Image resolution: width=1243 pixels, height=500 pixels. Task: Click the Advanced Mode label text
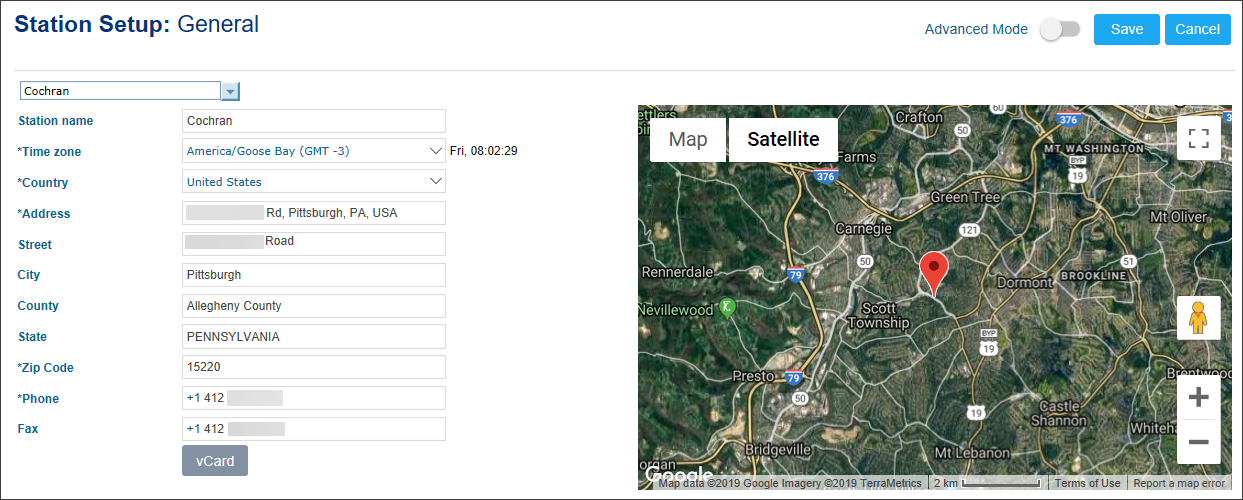point(976,30)
